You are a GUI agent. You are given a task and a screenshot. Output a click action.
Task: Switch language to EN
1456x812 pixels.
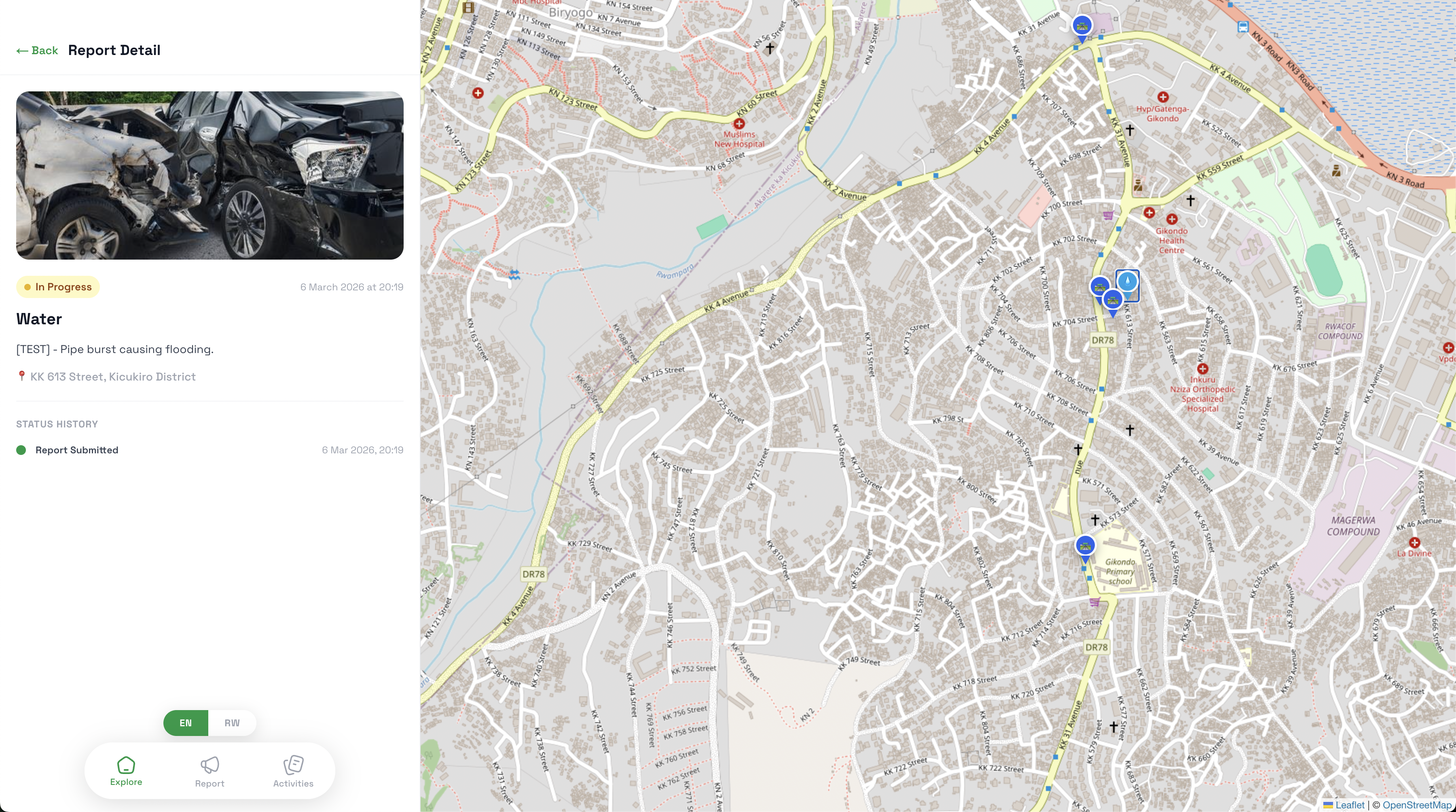click(x=185, y=723)
